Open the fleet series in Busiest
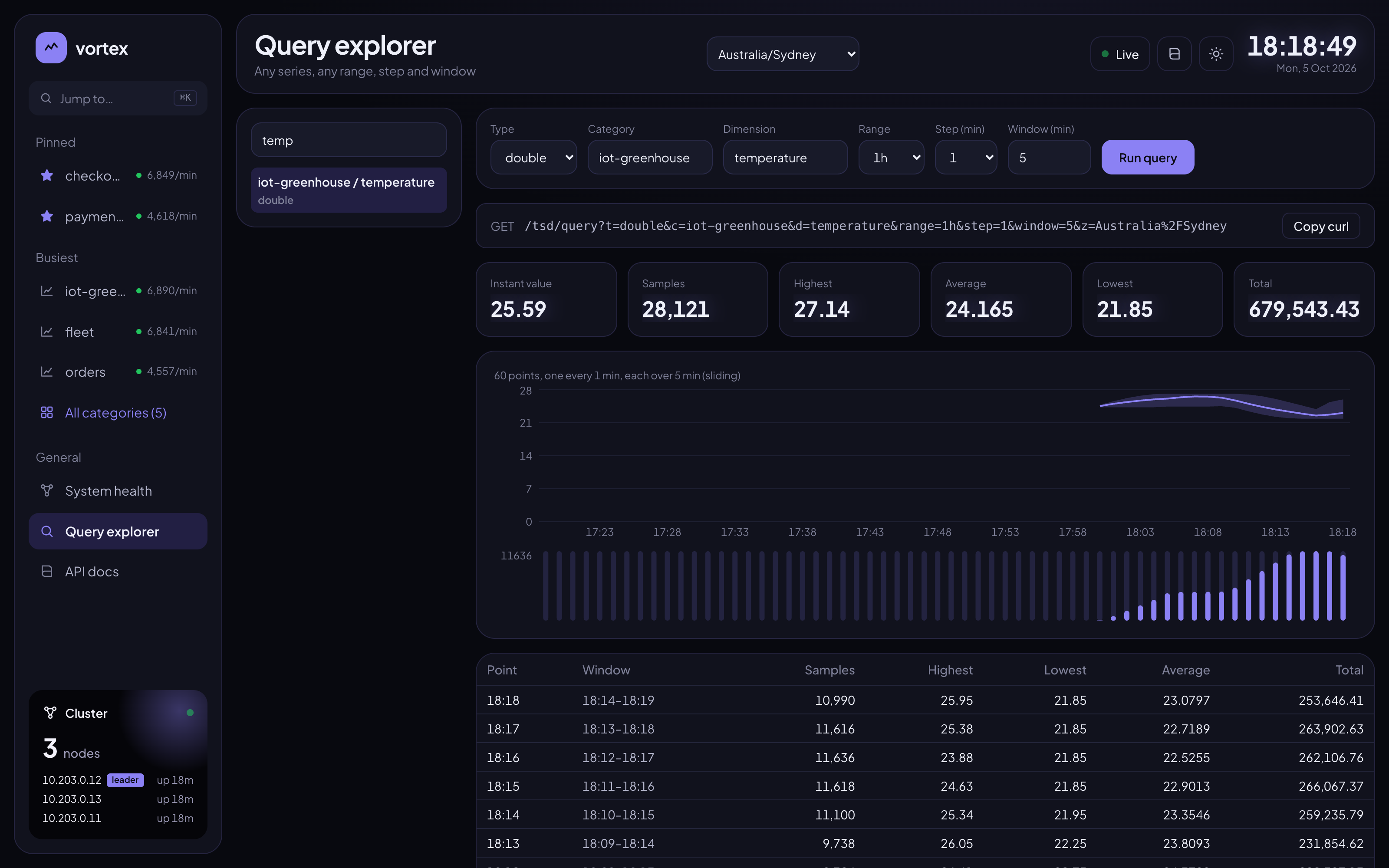 click(x=118, y=332)
